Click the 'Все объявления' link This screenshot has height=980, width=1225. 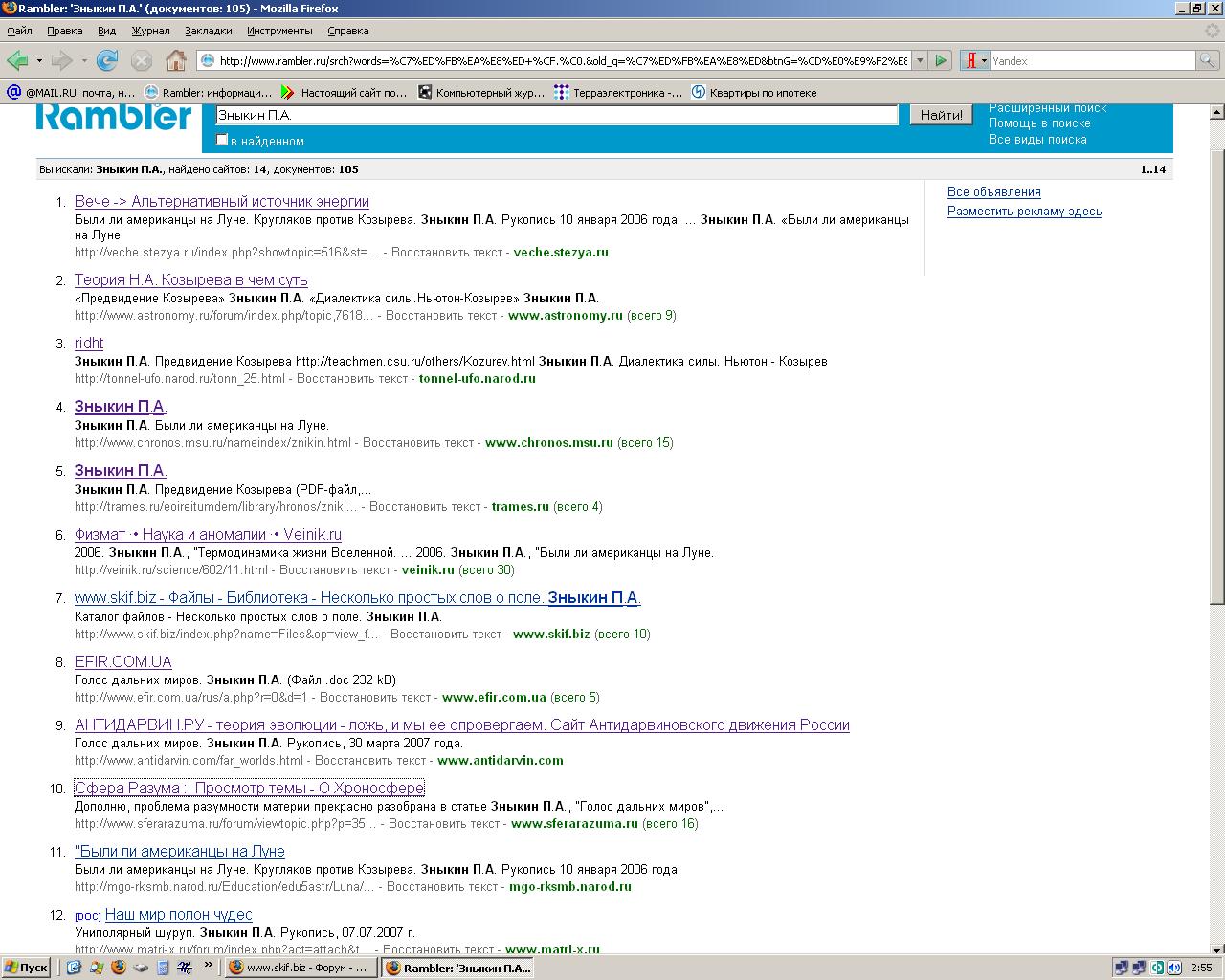[x=993, y=192]
